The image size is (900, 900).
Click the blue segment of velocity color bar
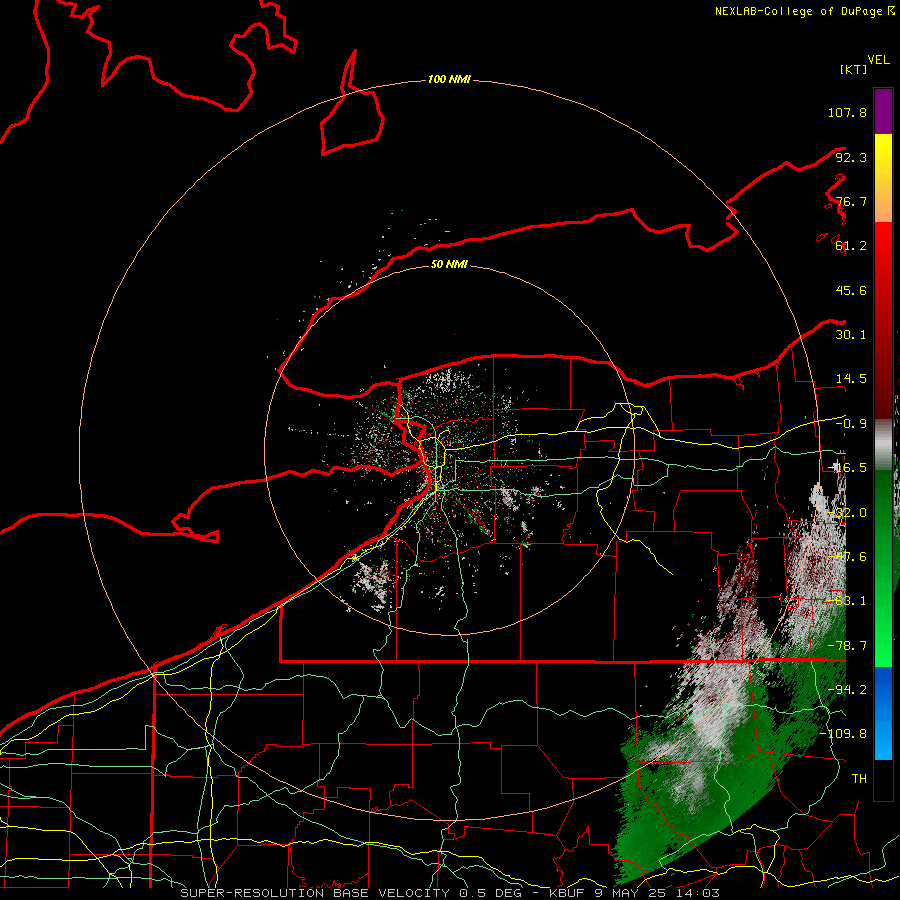point(883,713)
